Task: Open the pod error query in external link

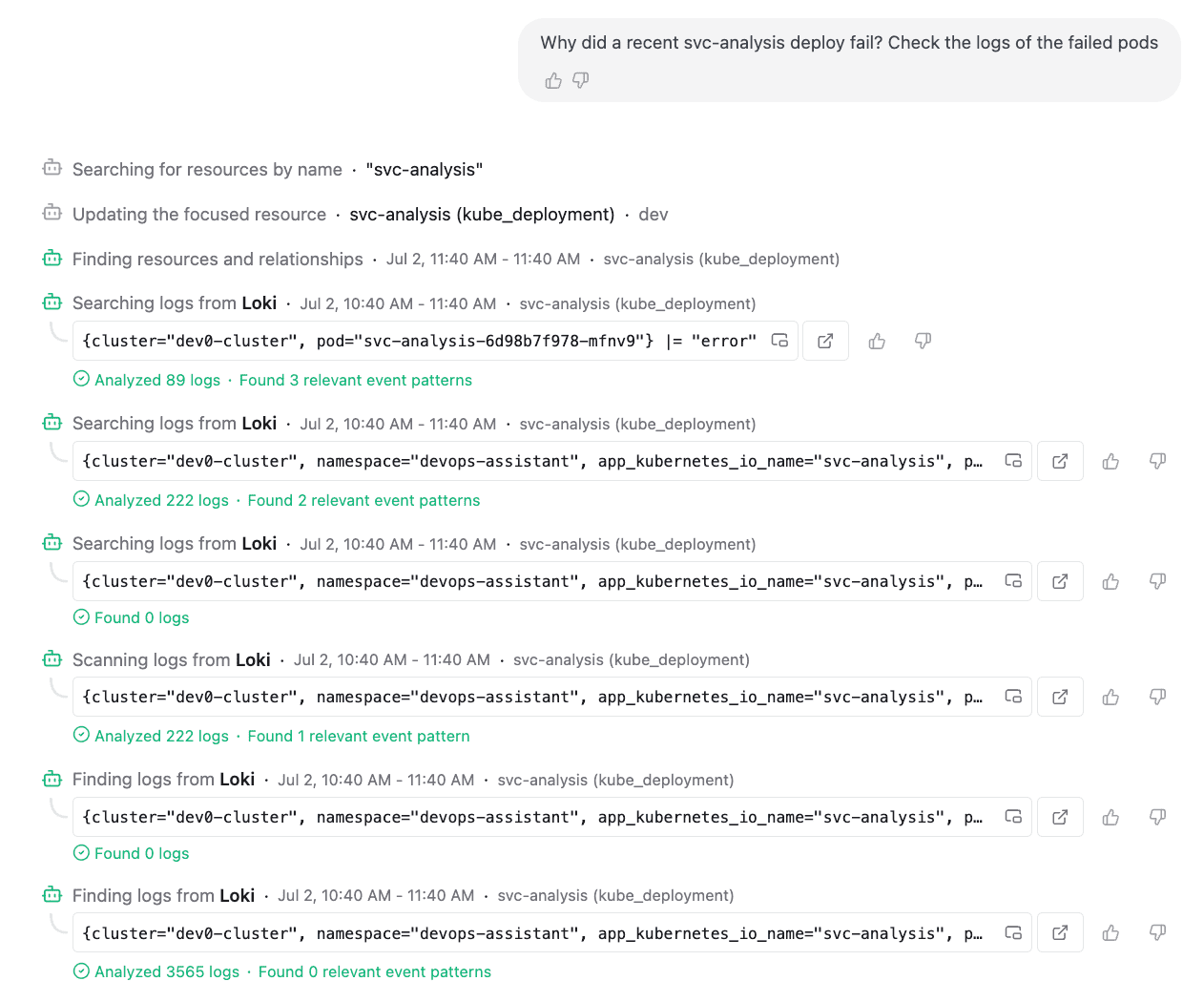Action: pyautogui.click(x=825, y=341)
